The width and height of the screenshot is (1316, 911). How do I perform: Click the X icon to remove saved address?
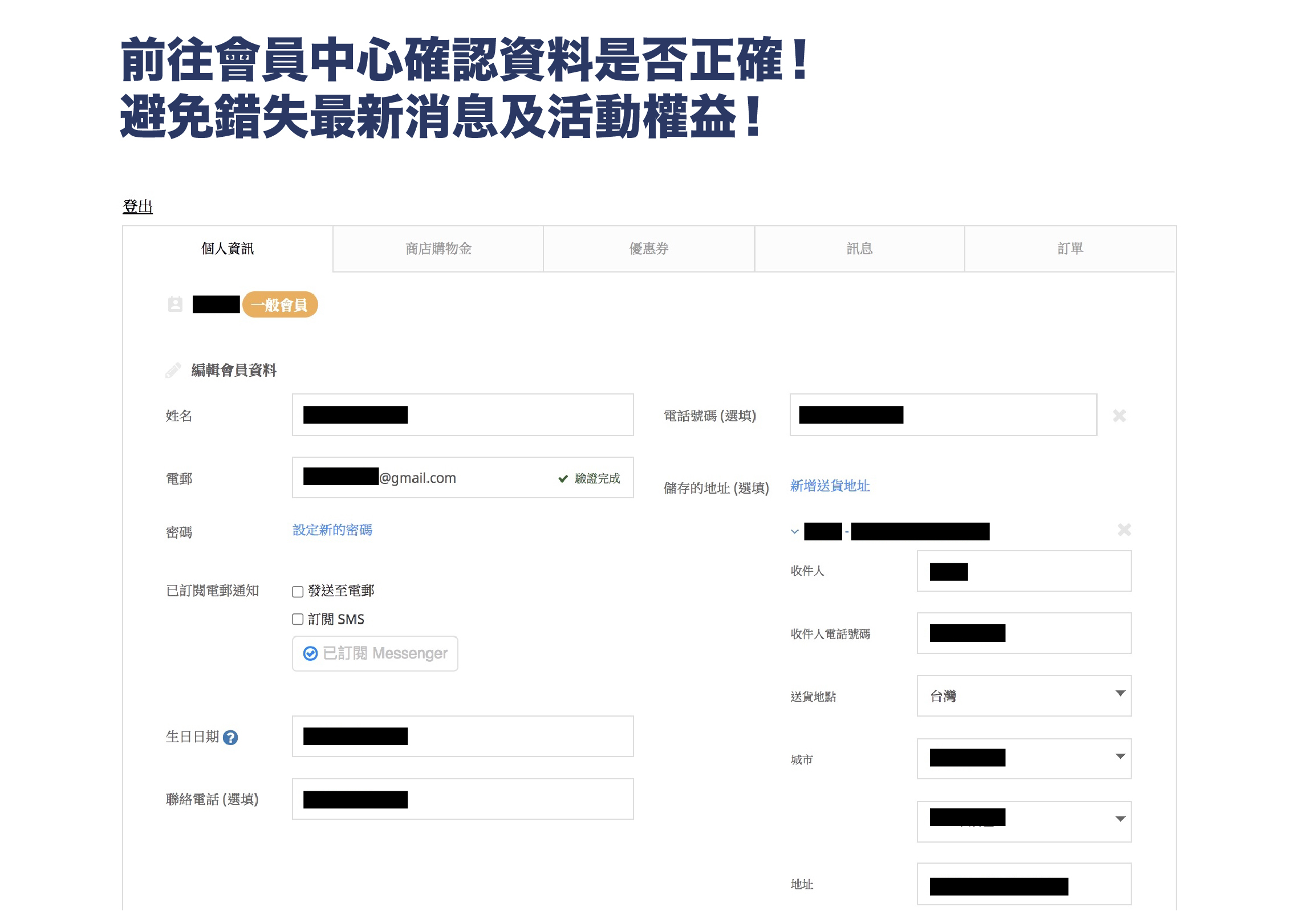[1124, 530]
